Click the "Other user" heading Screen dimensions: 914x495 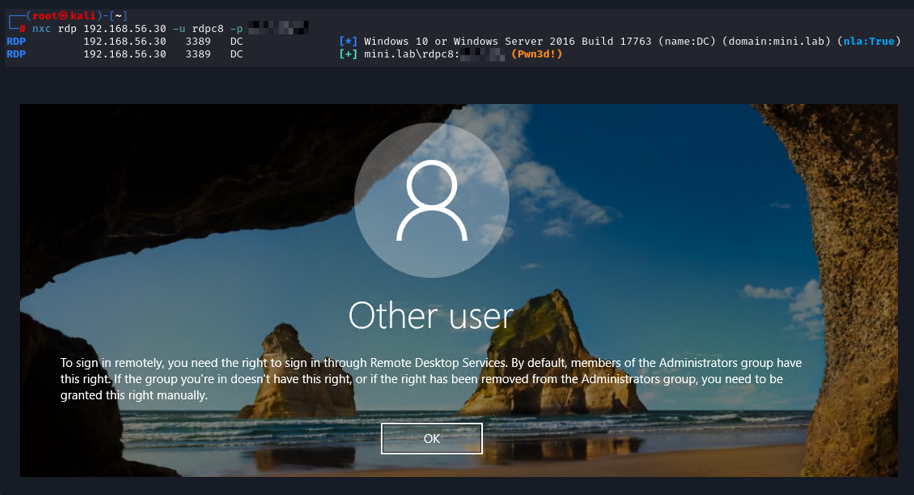point(431,316)
